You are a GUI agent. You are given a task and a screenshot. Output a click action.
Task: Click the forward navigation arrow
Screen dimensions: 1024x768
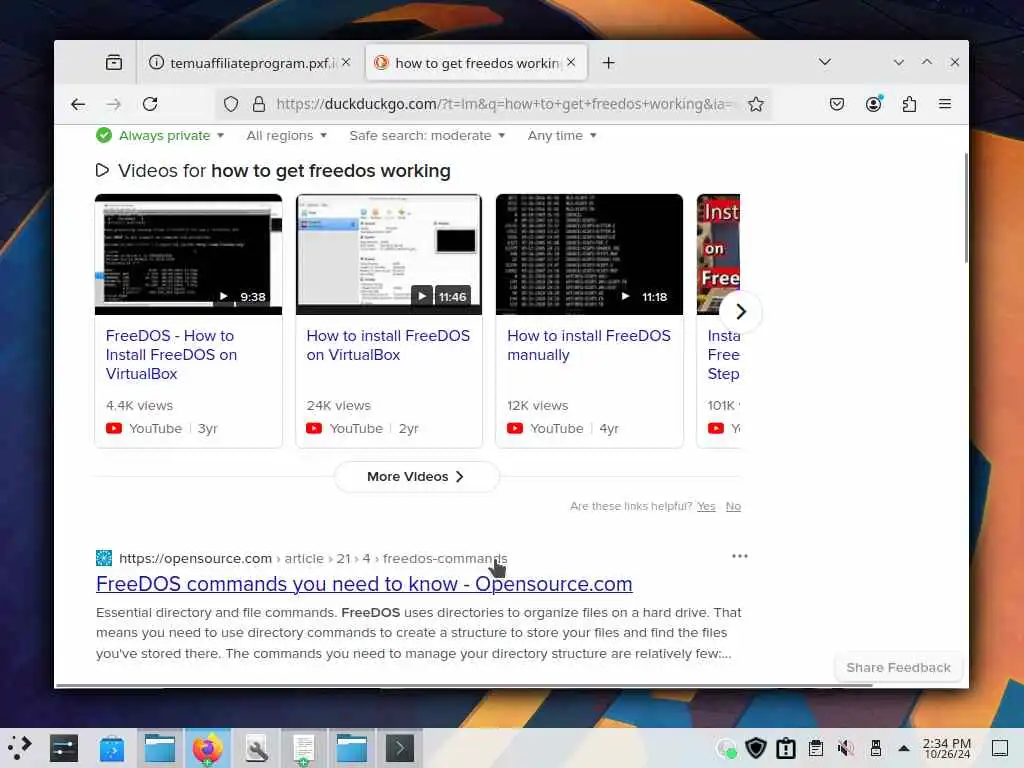tap(114, 104)
